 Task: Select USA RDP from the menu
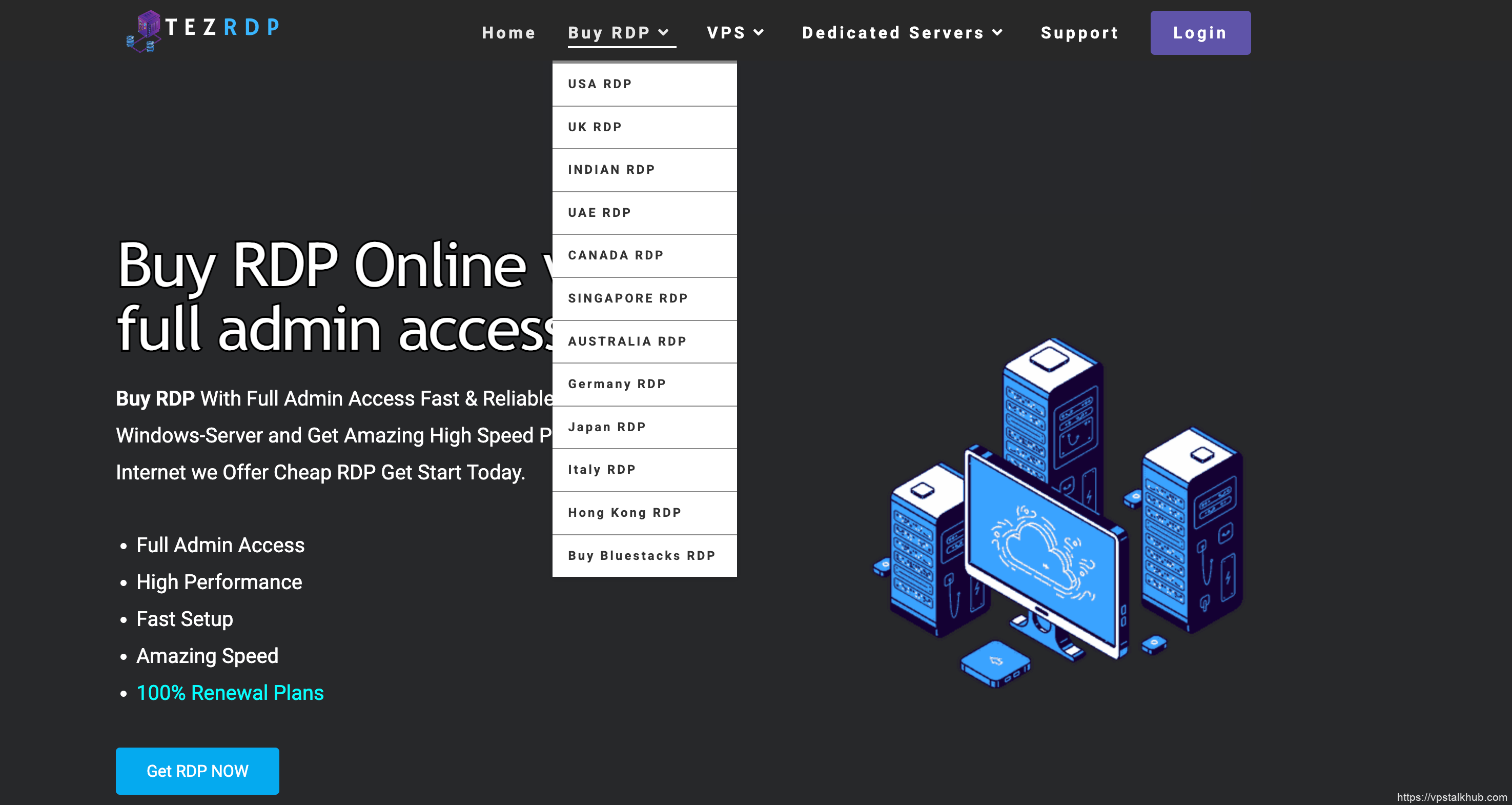click(x=600, y=84)
